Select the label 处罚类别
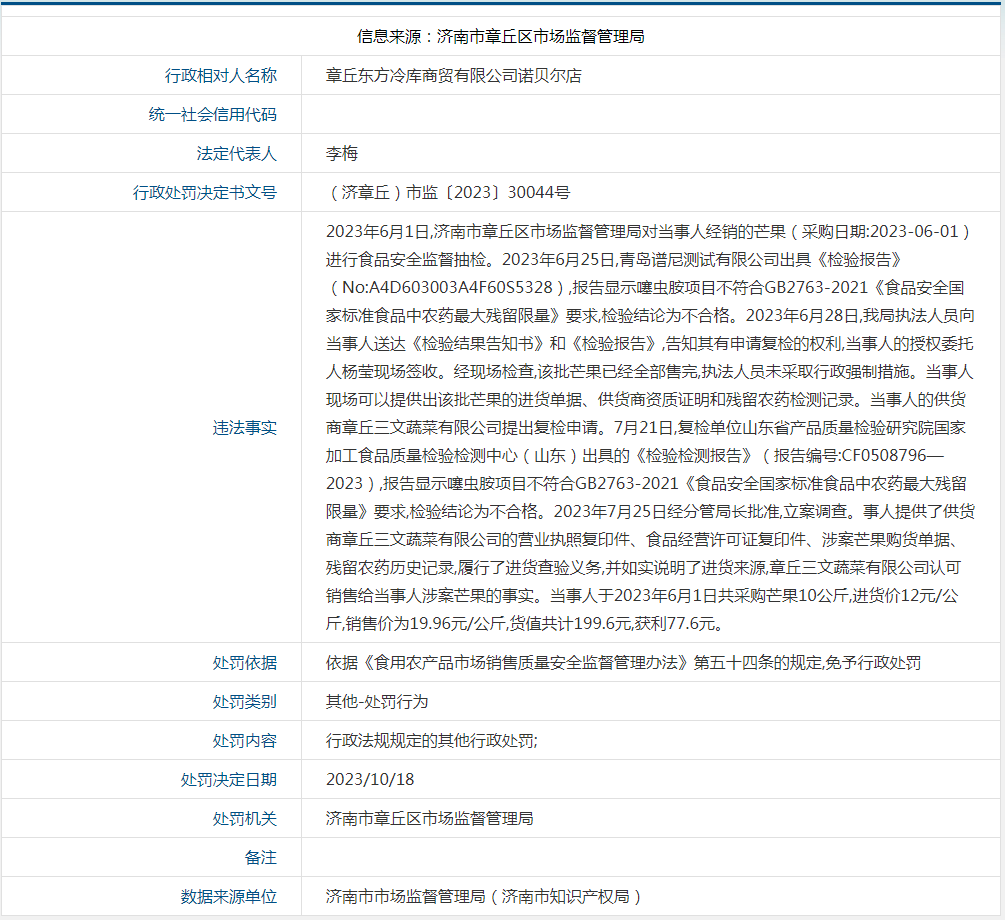Viewport: 1005px width, 920px height. pos(245,702)
